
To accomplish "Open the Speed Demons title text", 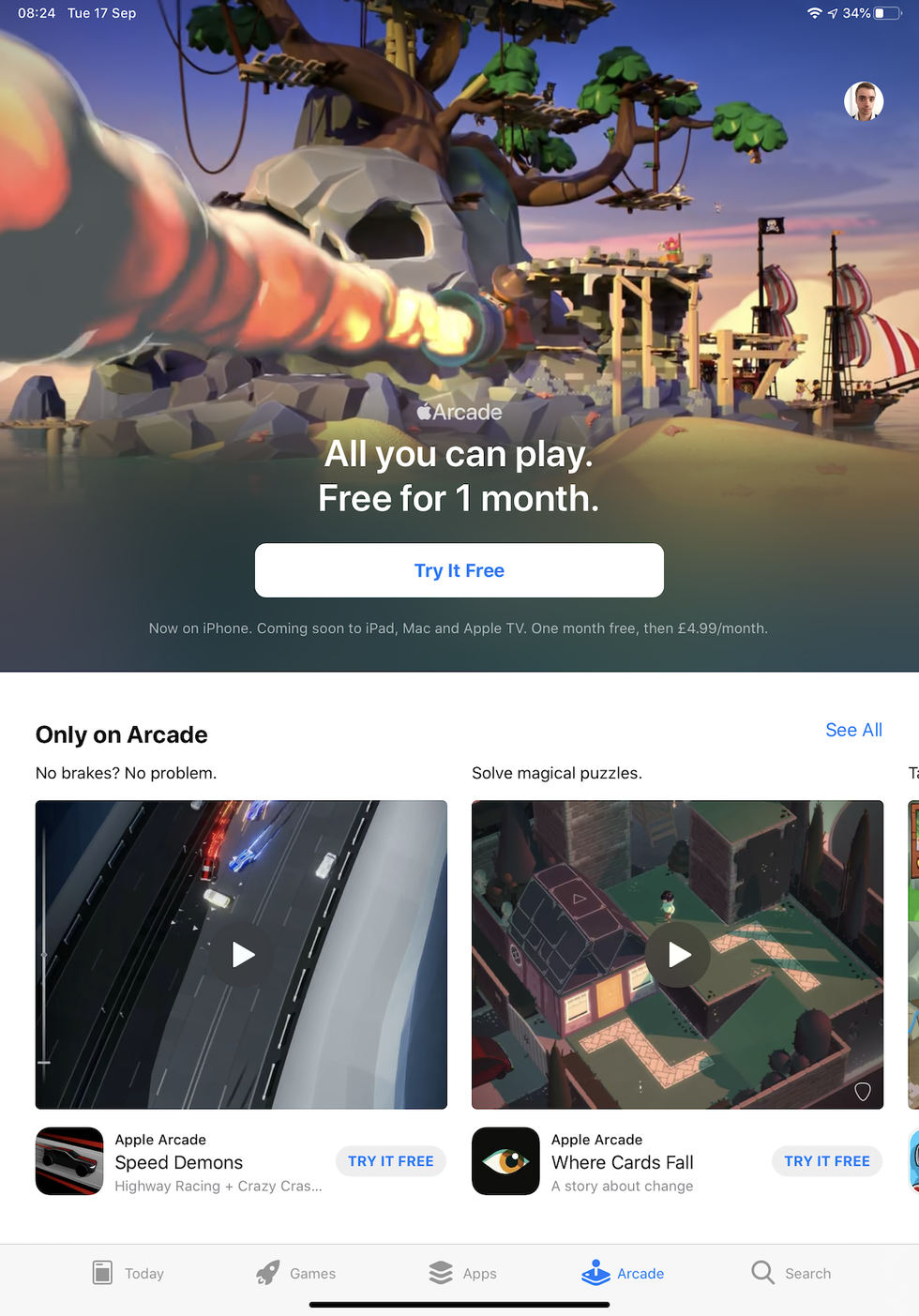I will [x=179, y=1162].
